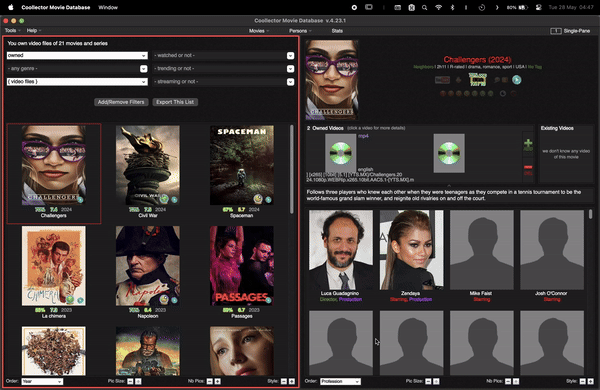This screenshot has width=600, height=390.
Task: Toggle Single-Pane view mode
Action: pyautogui.click(x=570, y=31)
